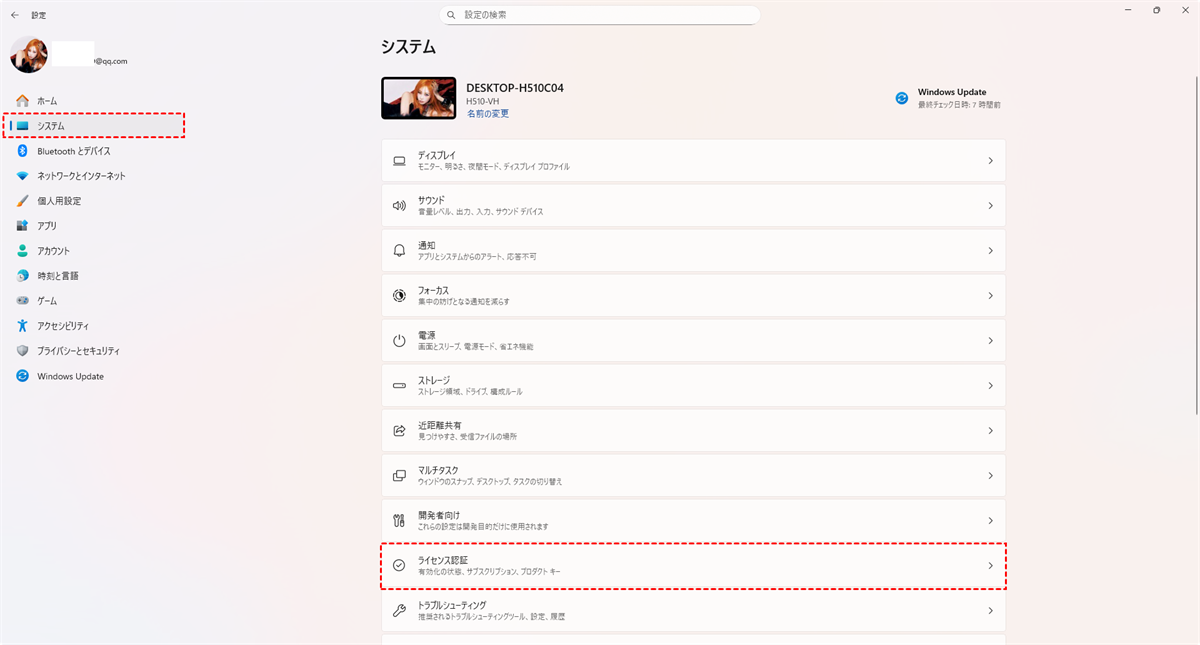Open 時刻と言語 in the sidebar

[58, 276]
